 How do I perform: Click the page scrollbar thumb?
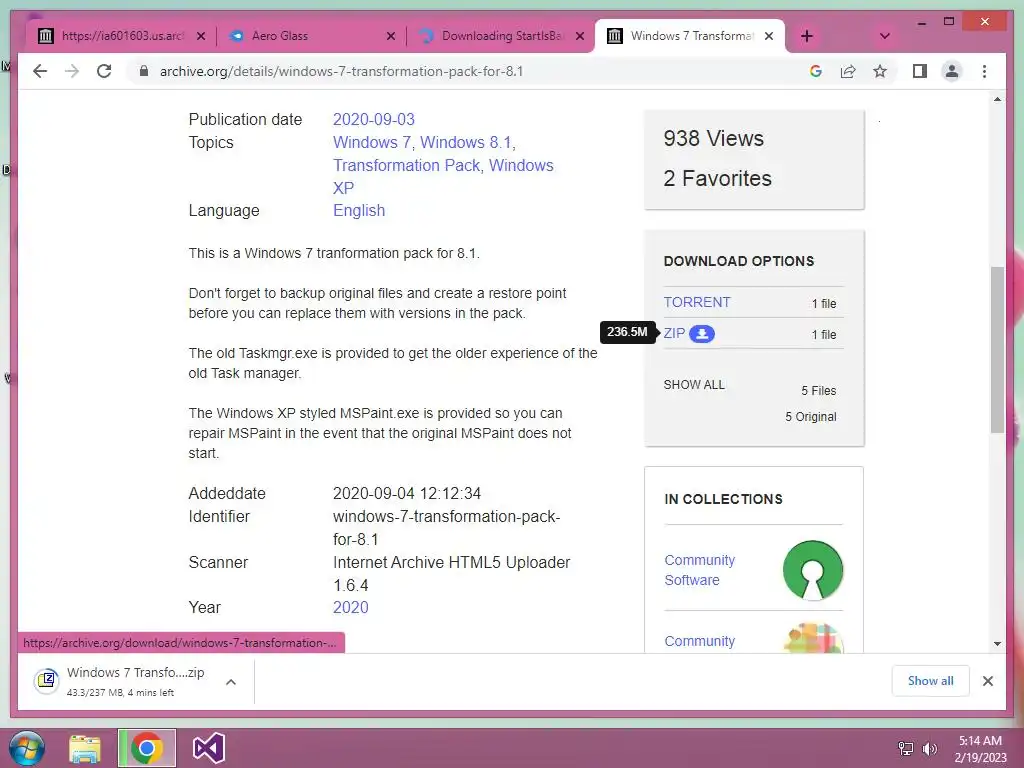[997, 349]
